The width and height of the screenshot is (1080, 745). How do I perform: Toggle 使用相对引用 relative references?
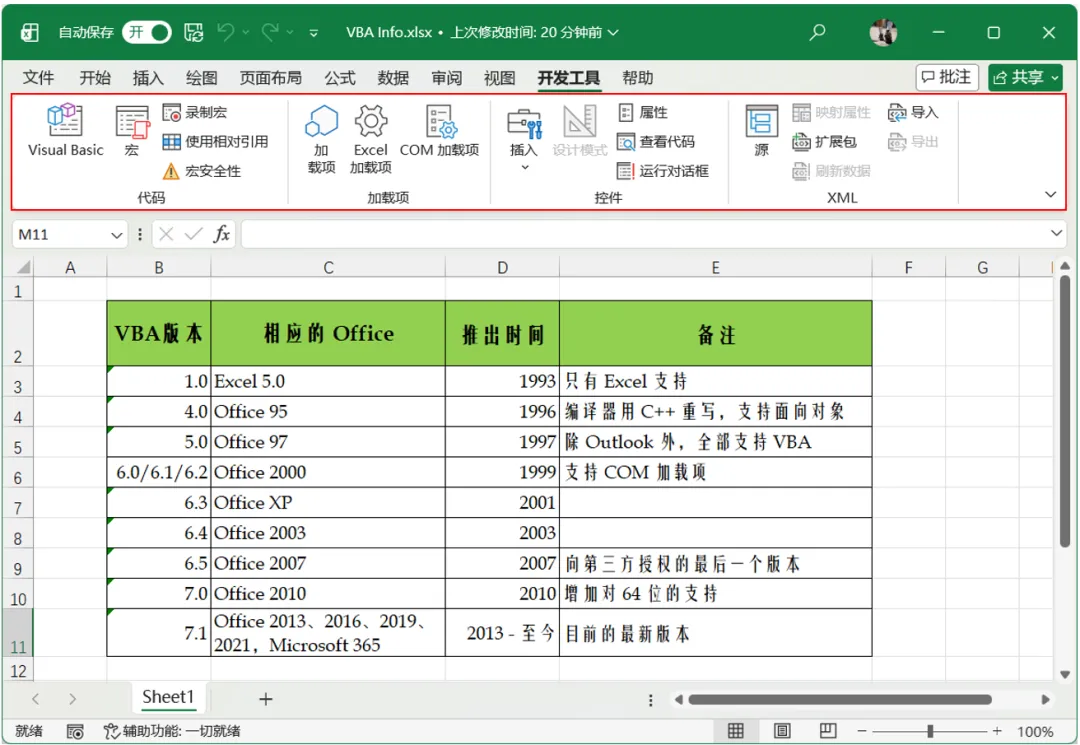coord(216,142)
